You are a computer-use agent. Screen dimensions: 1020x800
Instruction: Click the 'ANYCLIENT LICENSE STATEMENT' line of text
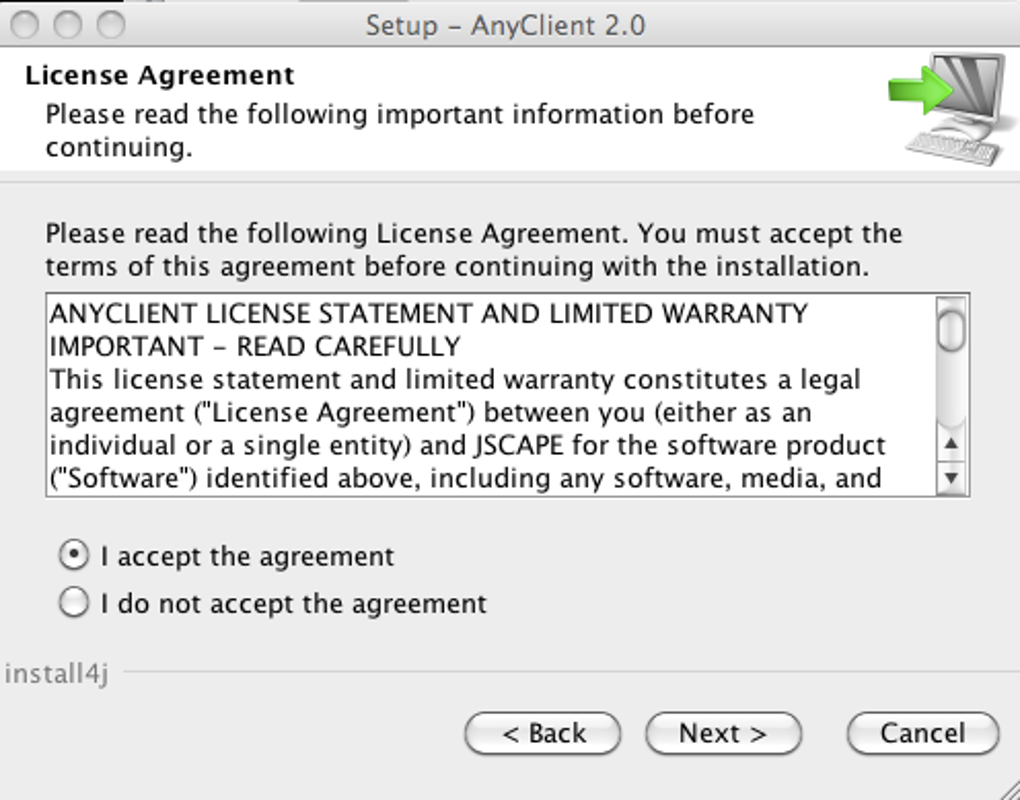[428, 313]
